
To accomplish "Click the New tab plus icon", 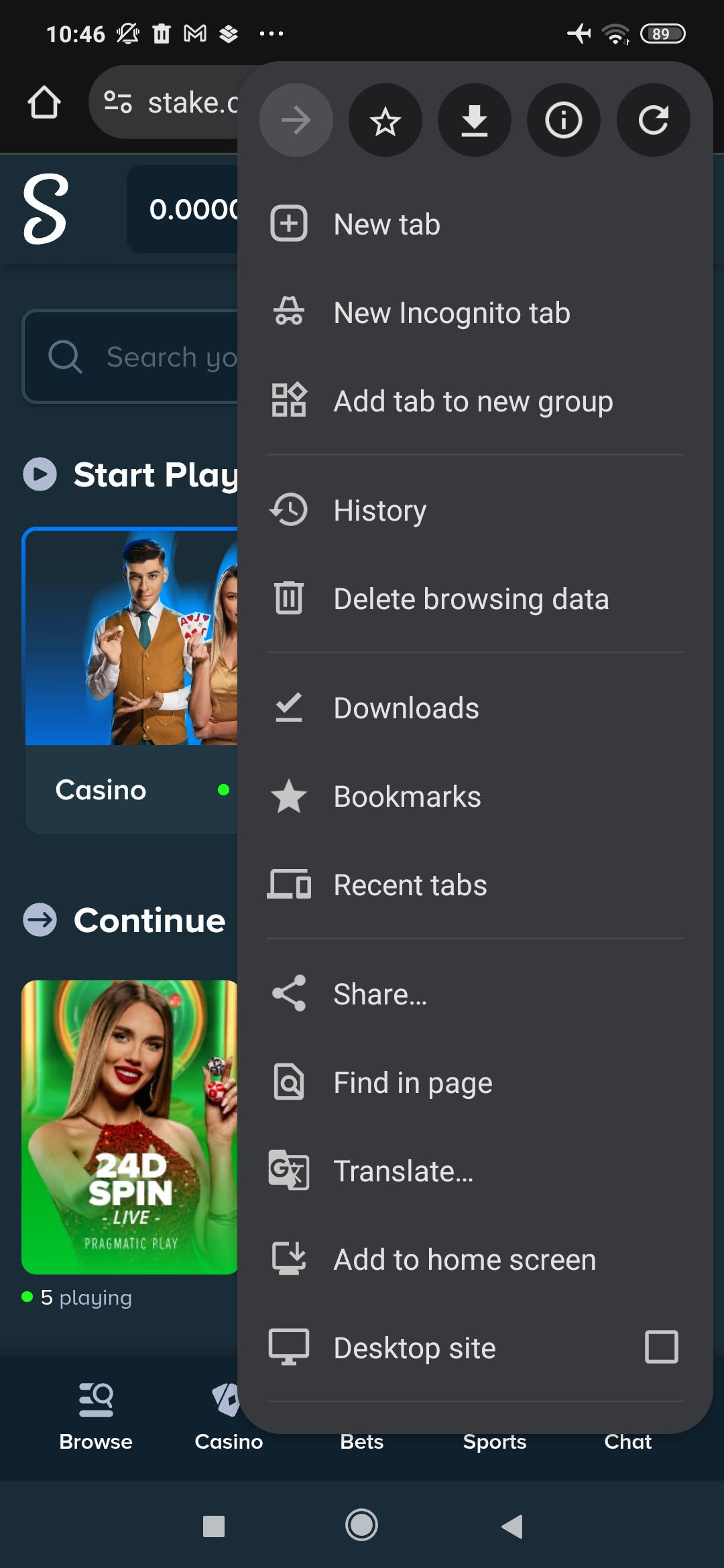I will (289, 224).
